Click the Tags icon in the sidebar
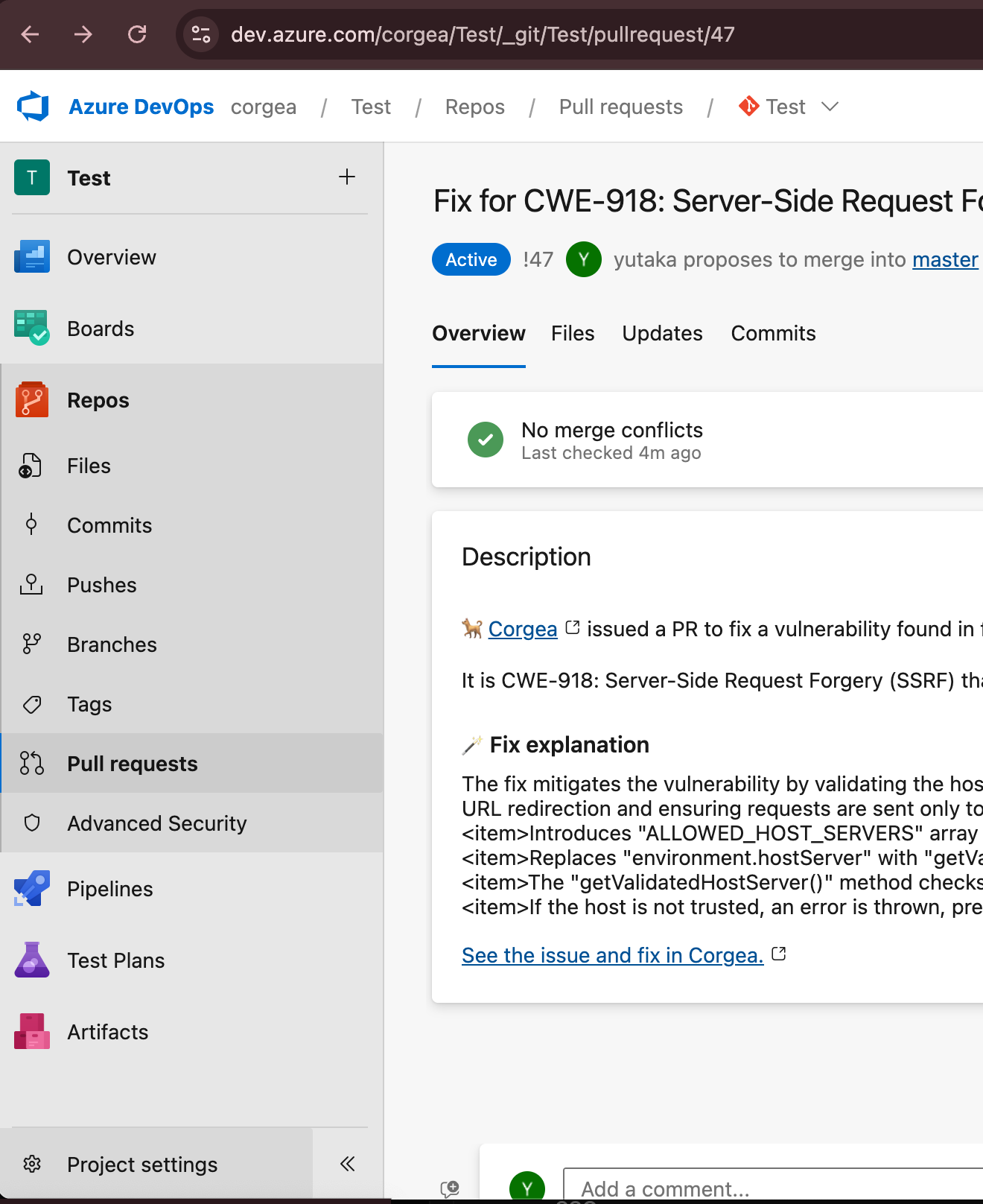The height and width of the screenshot is (1204, 983). click(x=32, y=704)
